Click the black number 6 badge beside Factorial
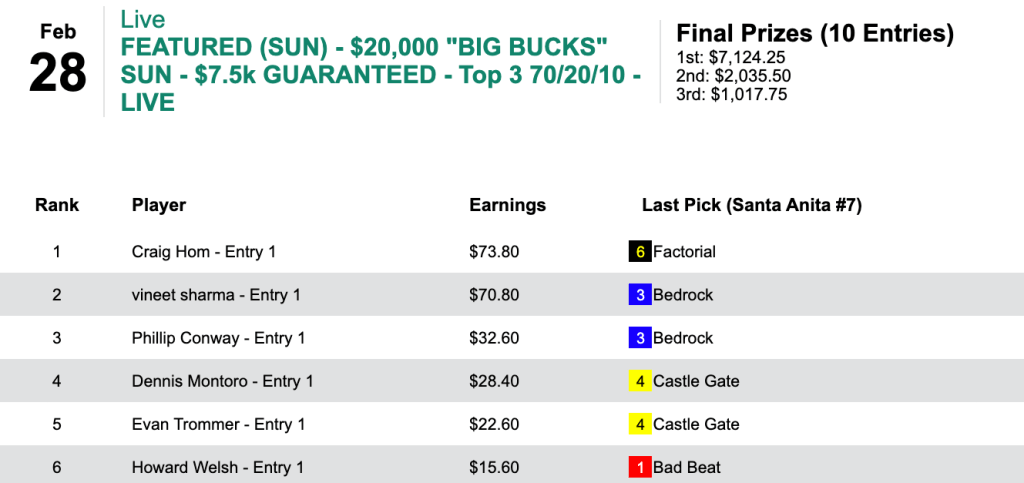The height and width of the screenshot is (483, 1024). click(639, 252)
